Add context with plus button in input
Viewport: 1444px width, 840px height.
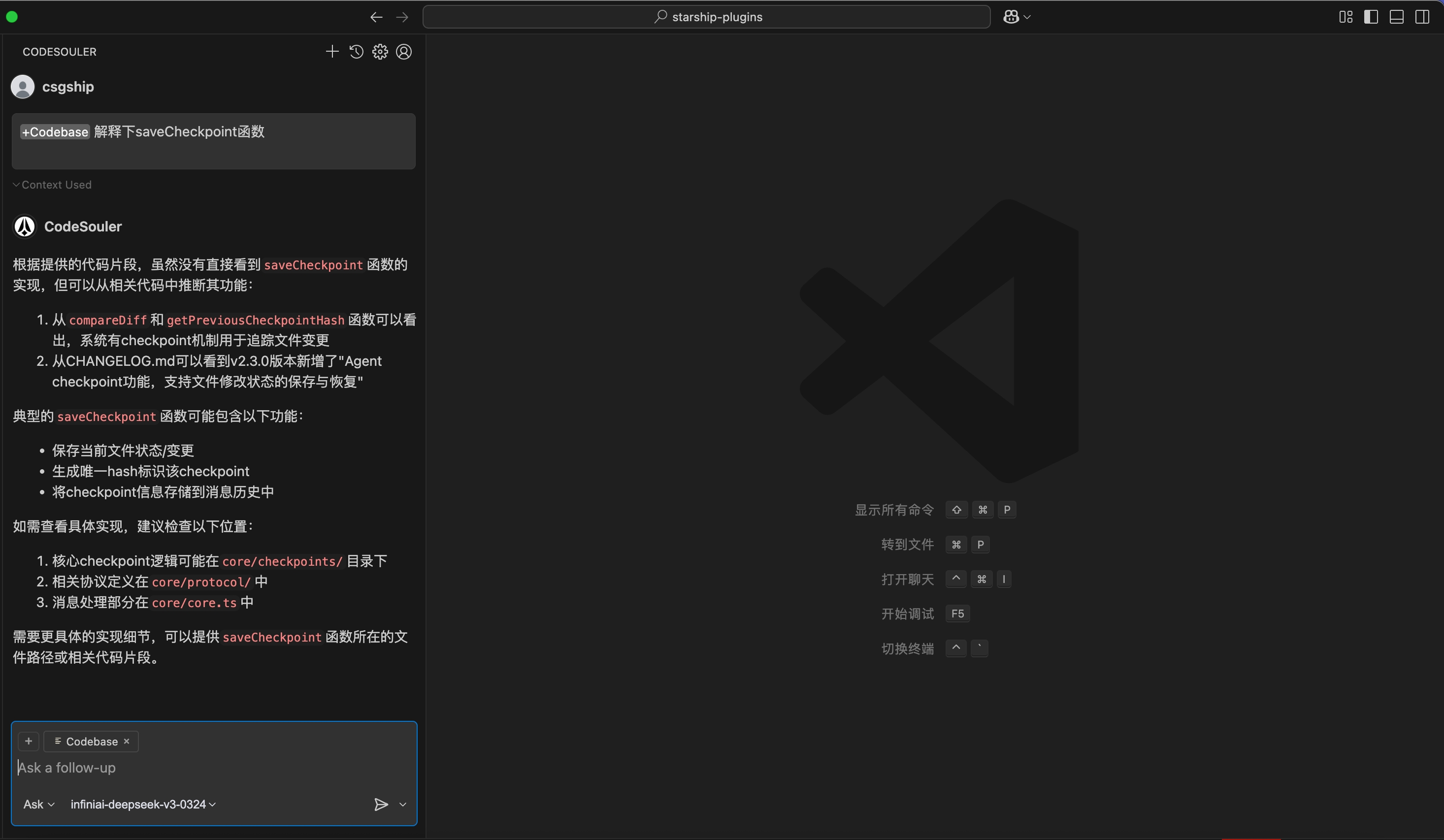28,741
